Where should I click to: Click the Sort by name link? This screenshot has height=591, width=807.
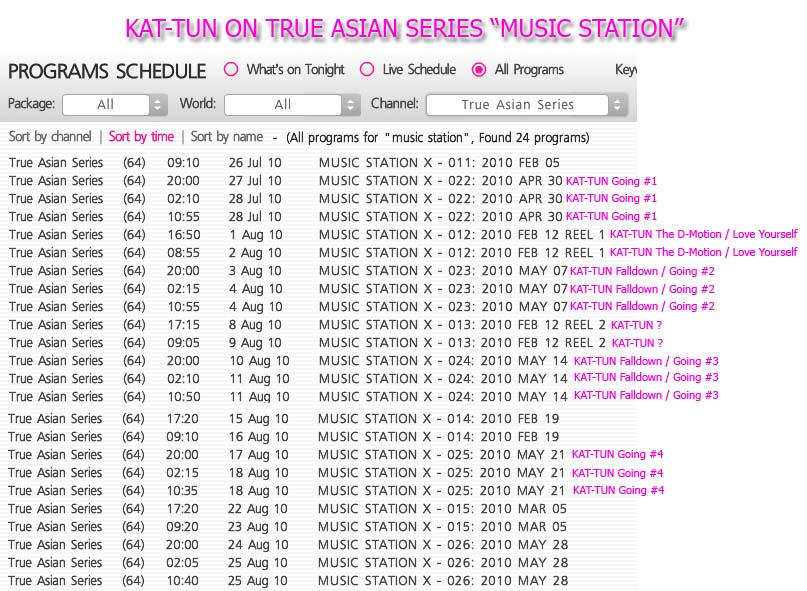[x=226, y=136]
